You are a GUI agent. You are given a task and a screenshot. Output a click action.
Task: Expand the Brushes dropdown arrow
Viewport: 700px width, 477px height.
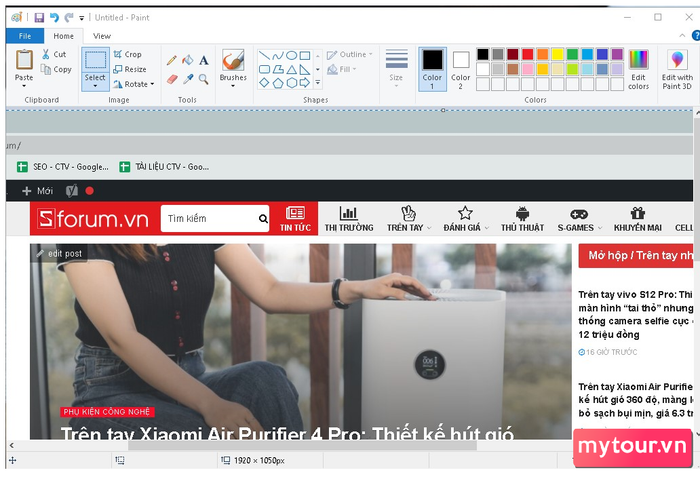pos(233,86)
